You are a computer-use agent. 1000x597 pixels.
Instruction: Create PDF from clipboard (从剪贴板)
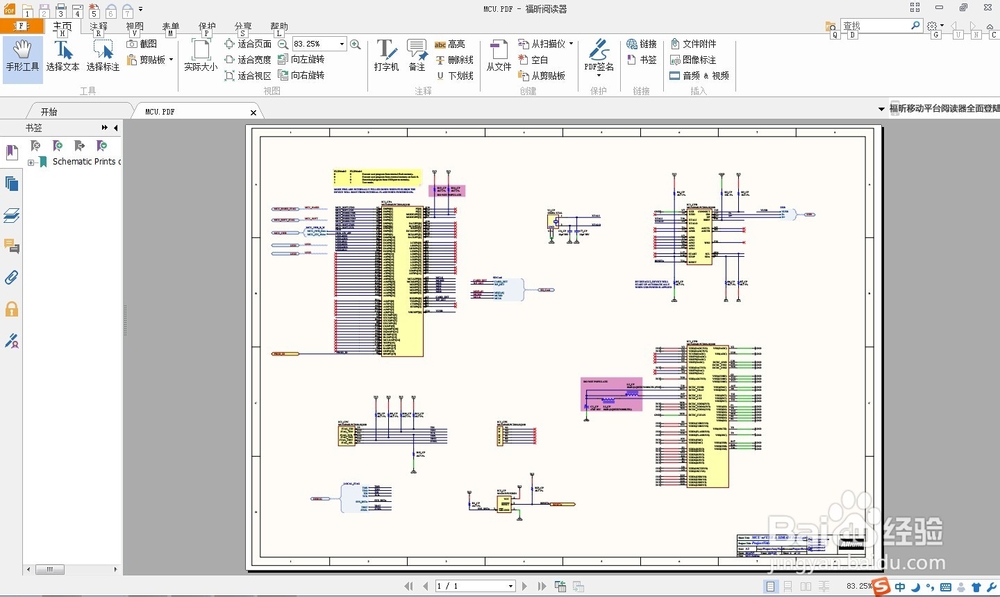click(x=541, y=75)
